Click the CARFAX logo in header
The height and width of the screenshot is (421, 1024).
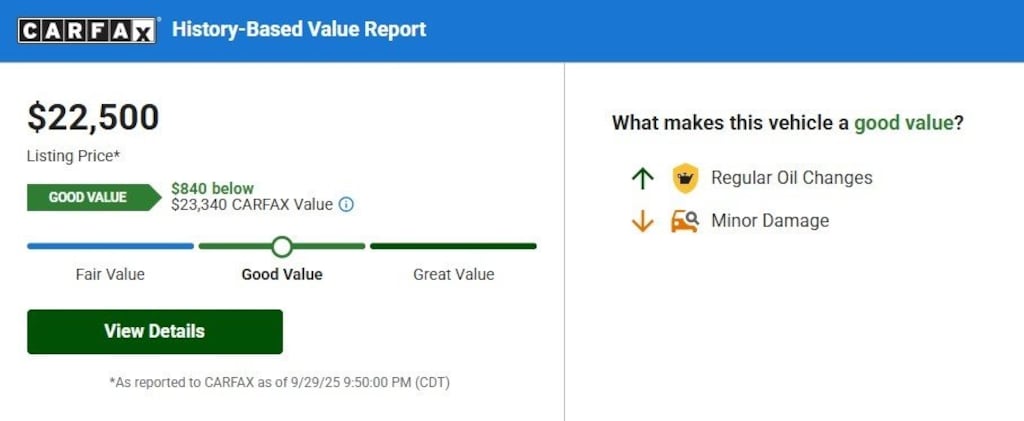[x=88, y=30]
